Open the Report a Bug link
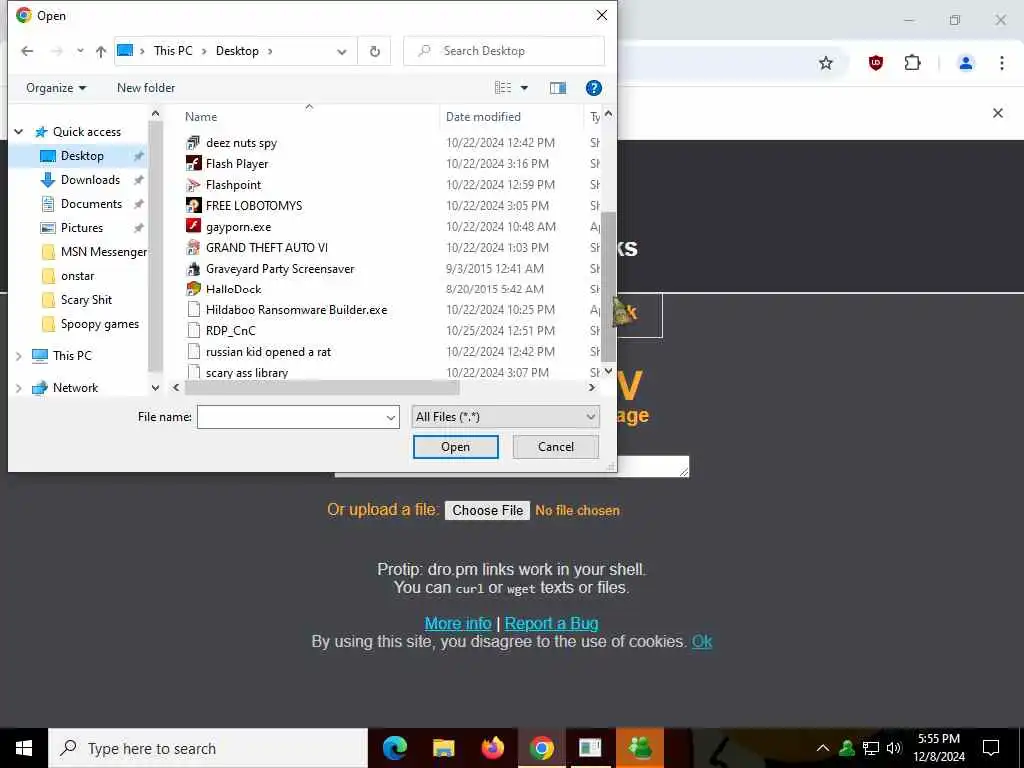 (x=552, y=624)
